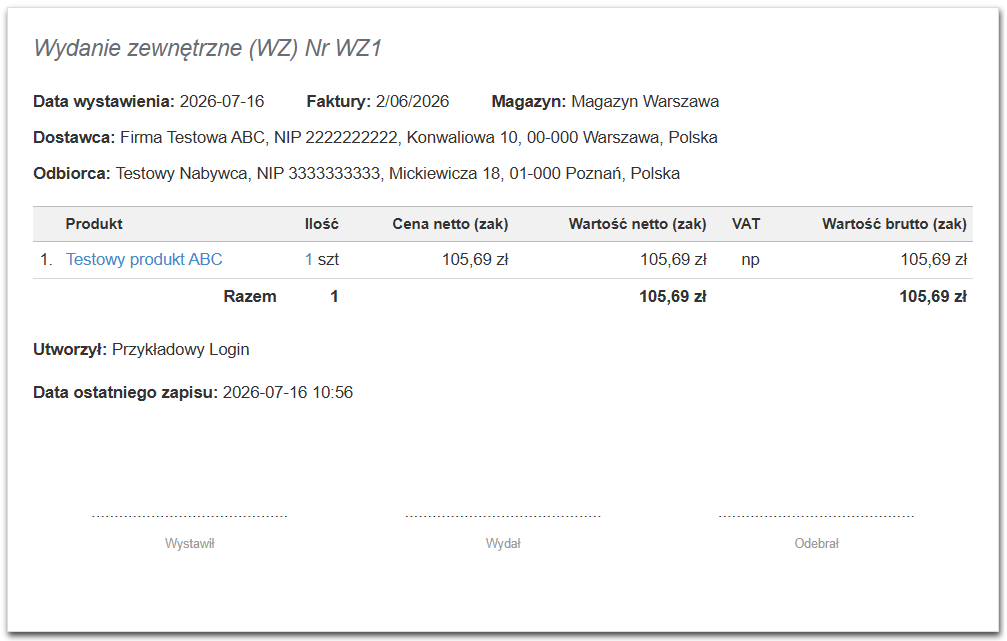
Task: Click the Magazyn Warszawa warehouse name
Action: coord(645,101)
